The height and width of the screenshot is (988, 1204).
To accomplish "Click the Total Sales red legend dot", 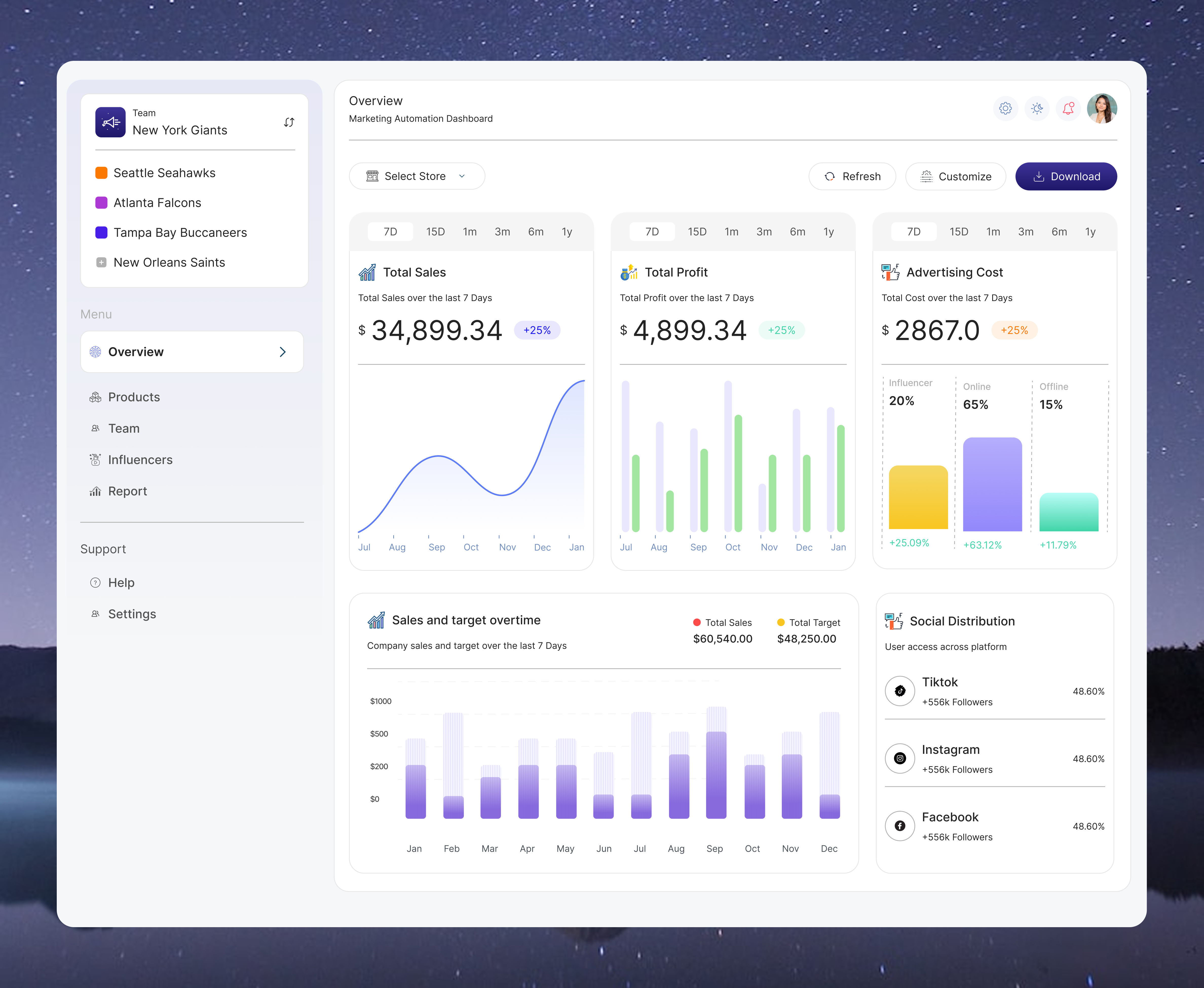I will point(697,623).
